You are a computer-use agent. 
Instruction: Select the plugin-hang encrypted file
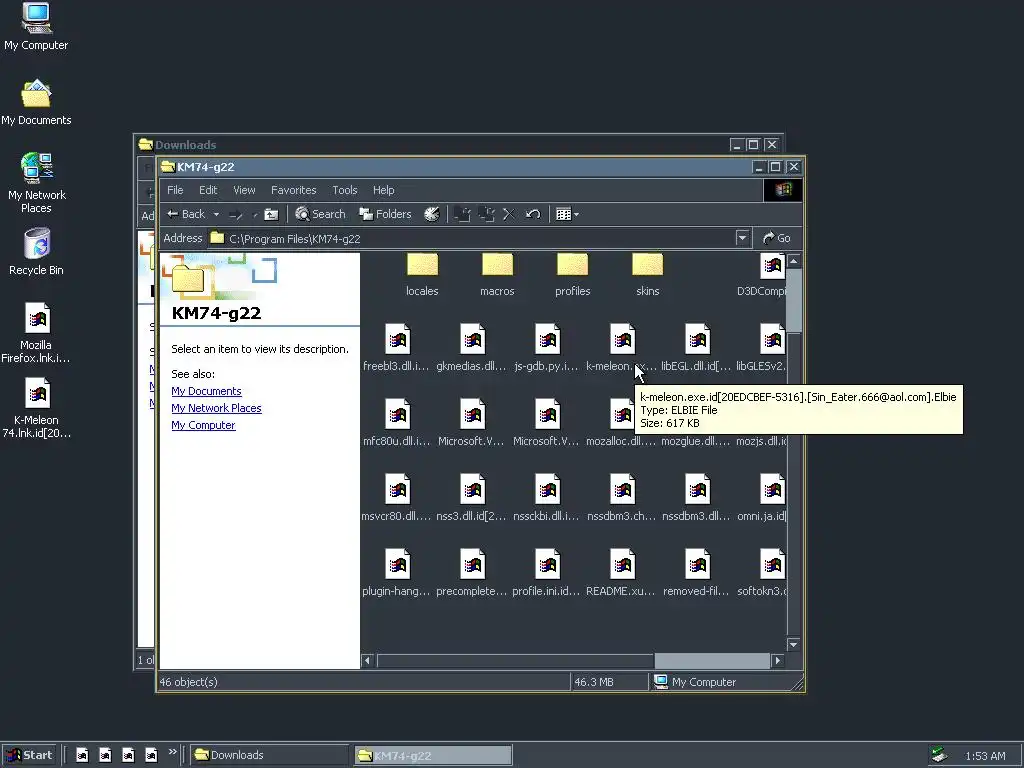pyautogui.click(x=396, y=573)
